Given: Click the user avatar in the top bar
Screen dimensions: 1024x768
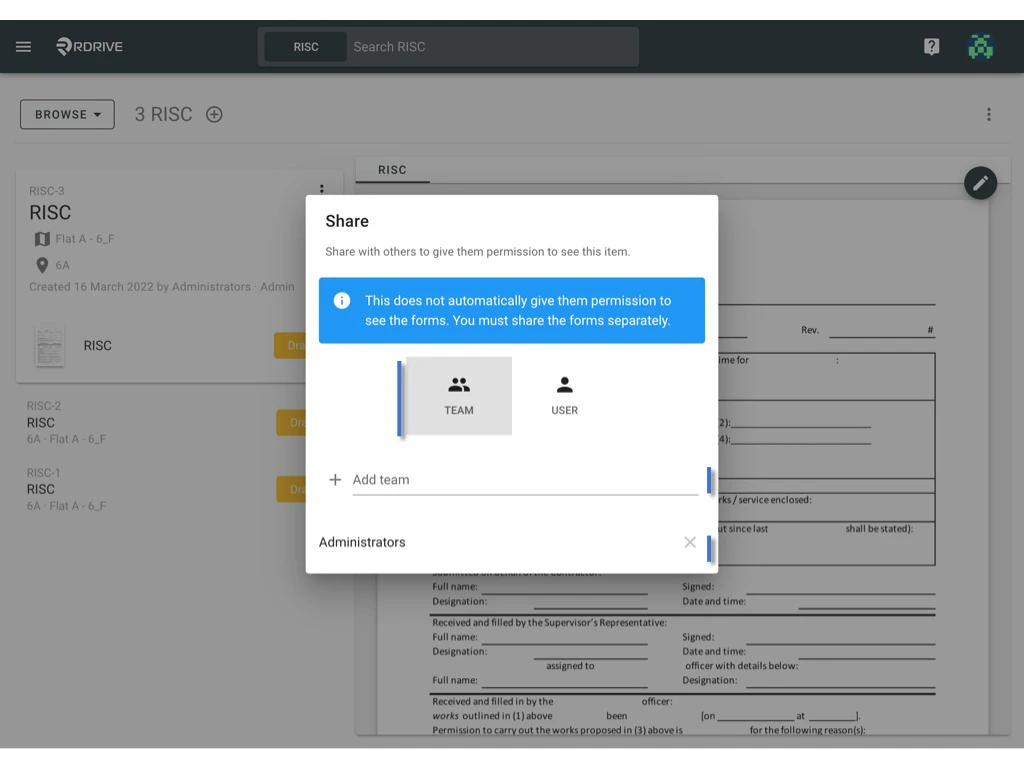Looking at the screenshot, I should [x=980, y=46].
